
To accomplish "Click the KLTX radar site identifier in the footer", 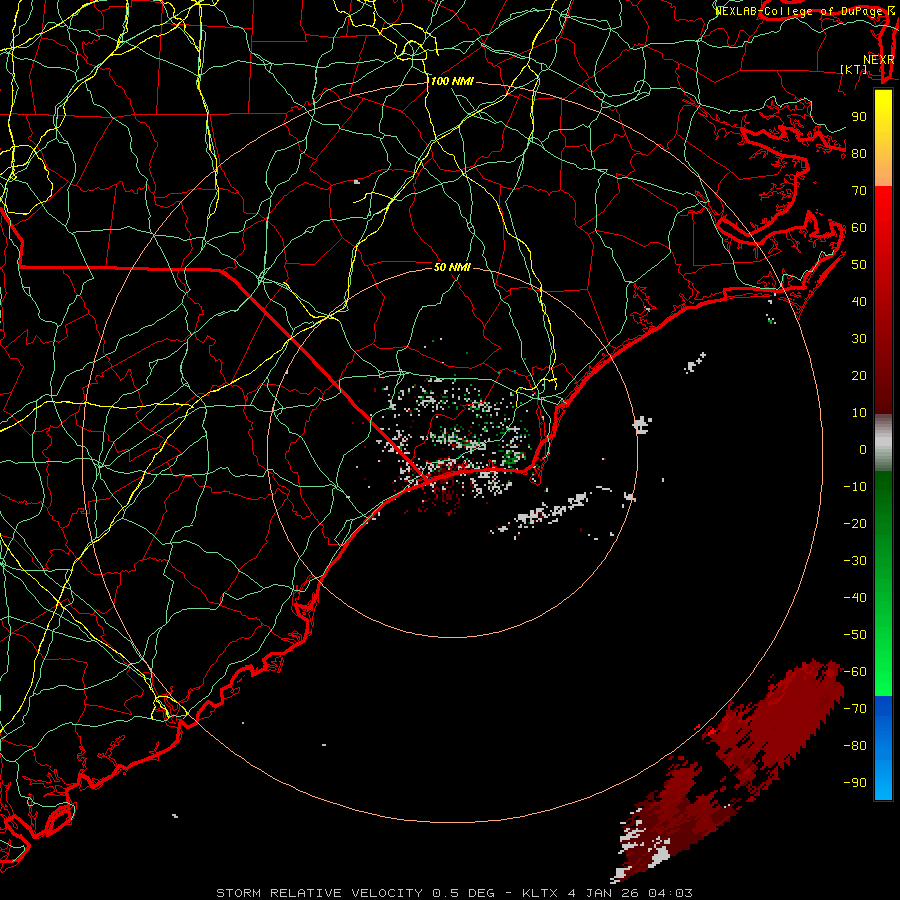I will (540, 893).
